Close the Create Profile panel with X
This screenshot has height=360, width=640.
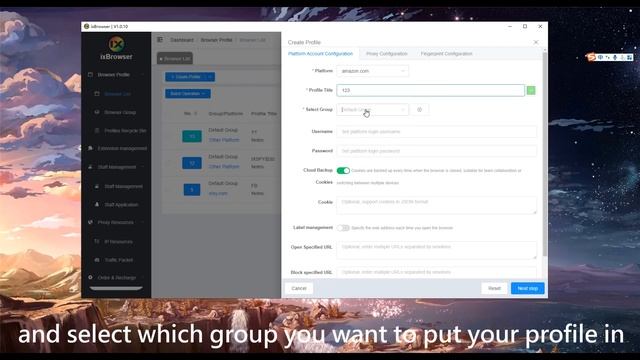(x=536, y=42)
